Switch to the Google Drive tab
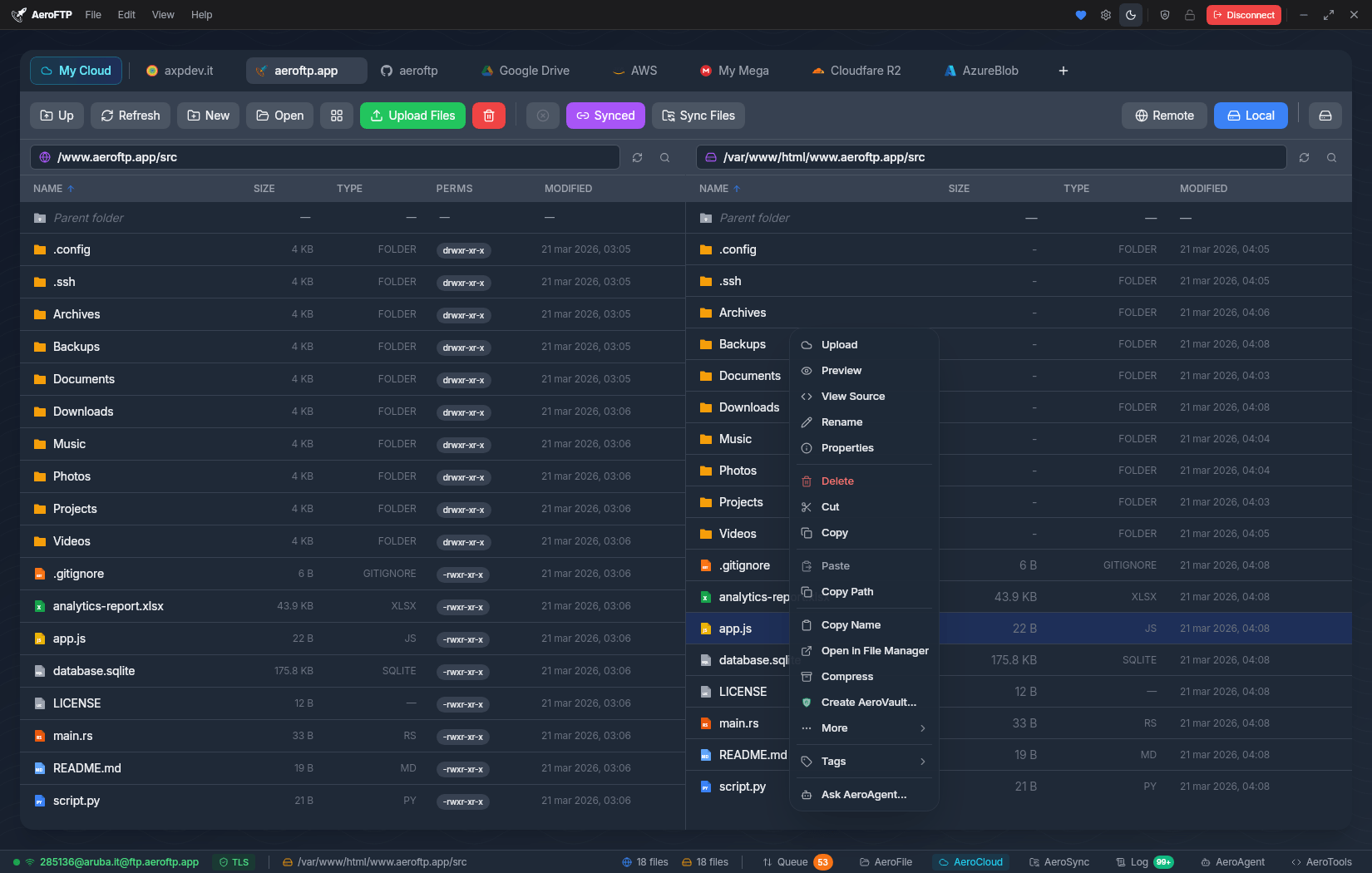 (x=525, y=71)
